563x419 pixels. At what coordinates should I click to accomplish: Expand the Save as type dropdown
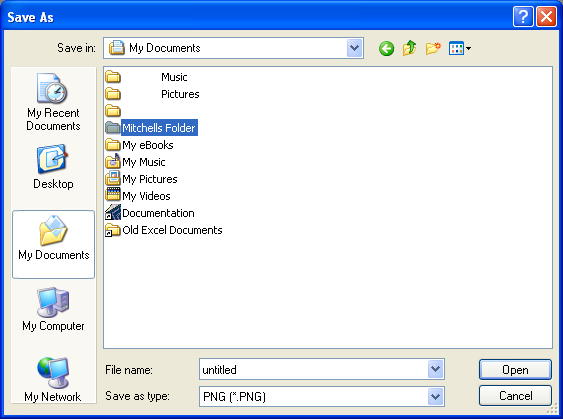pyautogui.click(x=436, y=397)
